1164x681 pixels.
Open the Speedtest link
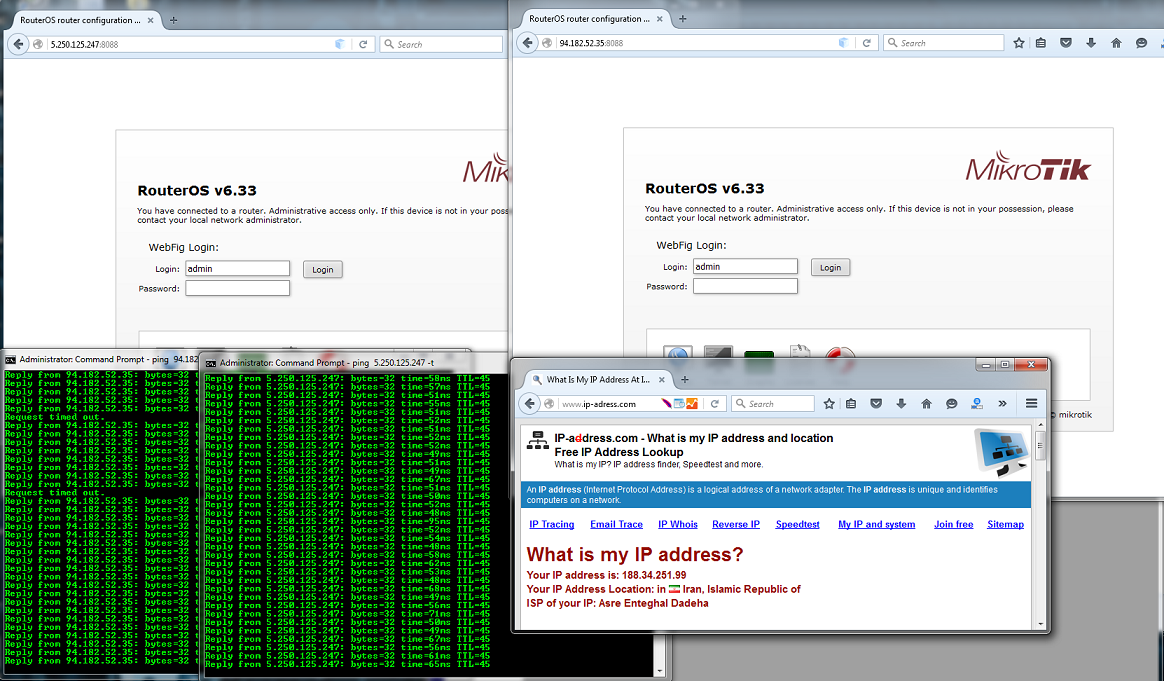pyautogui.click(x=797, y=524)
